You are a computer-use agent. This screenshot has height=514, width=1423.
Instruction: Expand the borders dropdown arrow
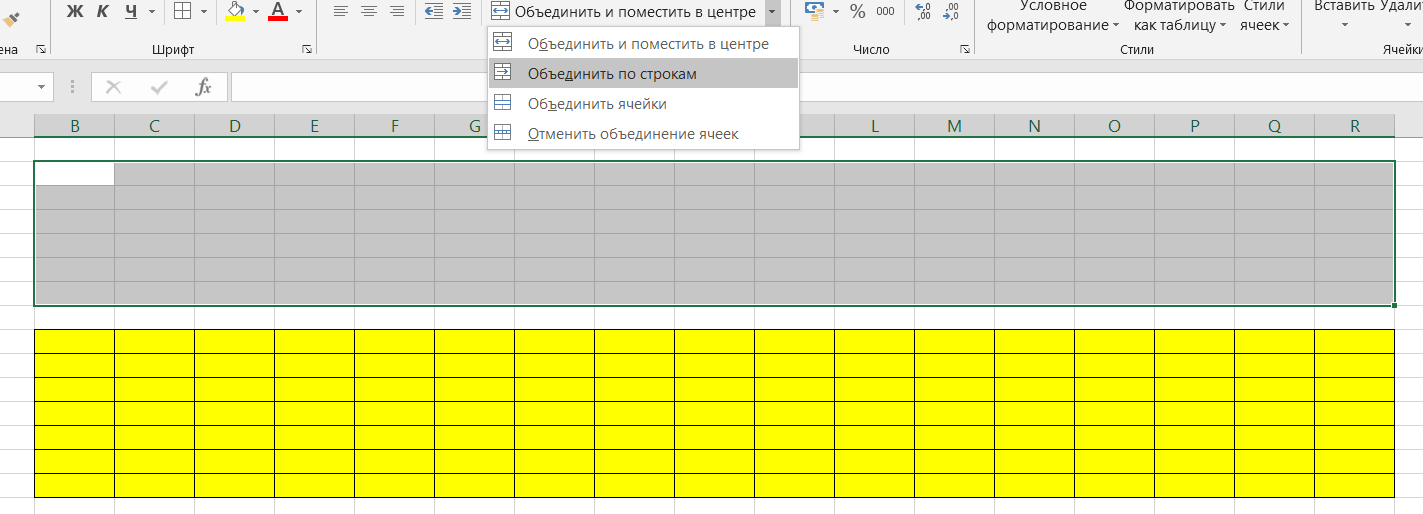click(x=204, y=11)
